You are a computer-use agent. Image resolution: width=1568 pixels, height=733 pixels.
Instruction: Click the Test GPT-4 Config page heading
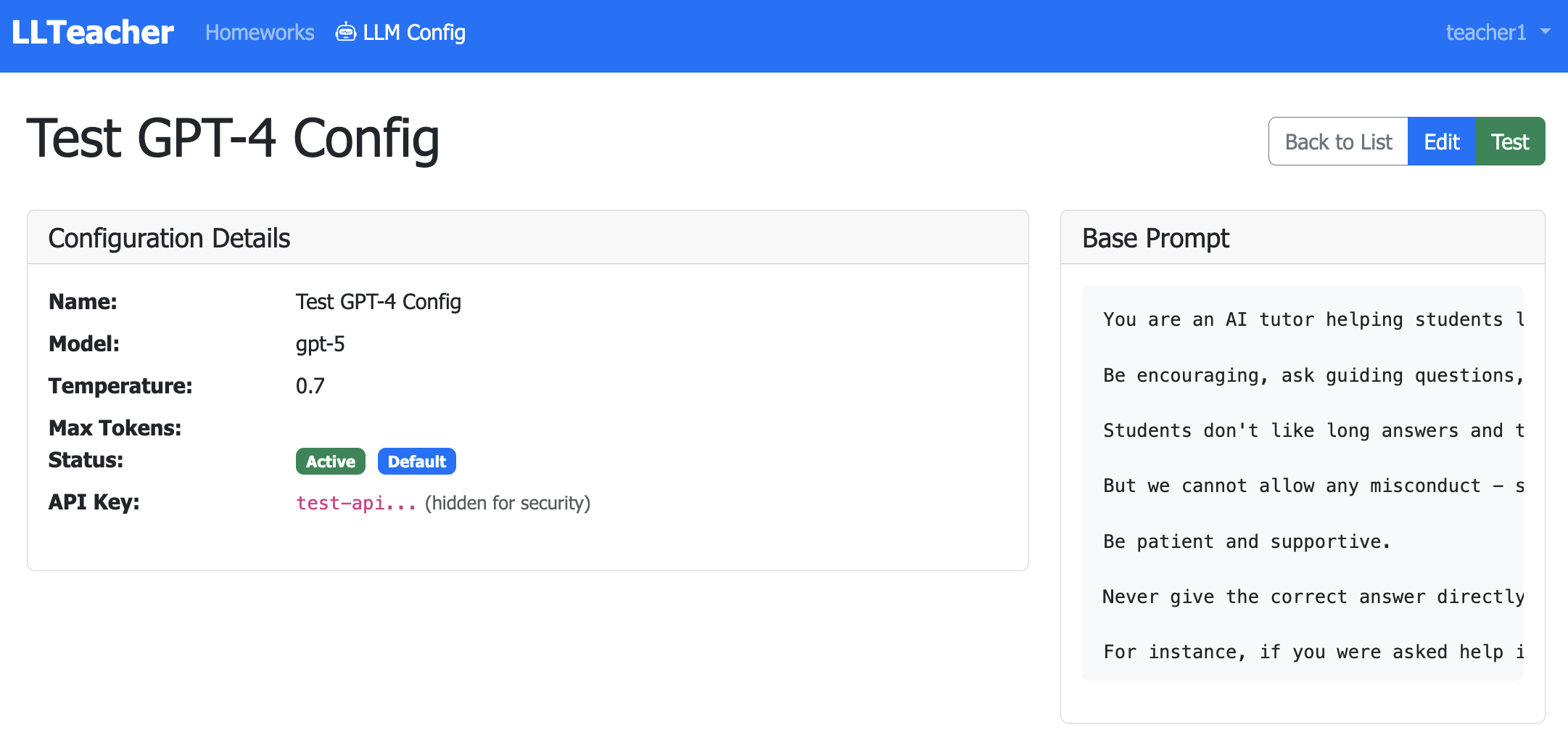click(233, 139)
